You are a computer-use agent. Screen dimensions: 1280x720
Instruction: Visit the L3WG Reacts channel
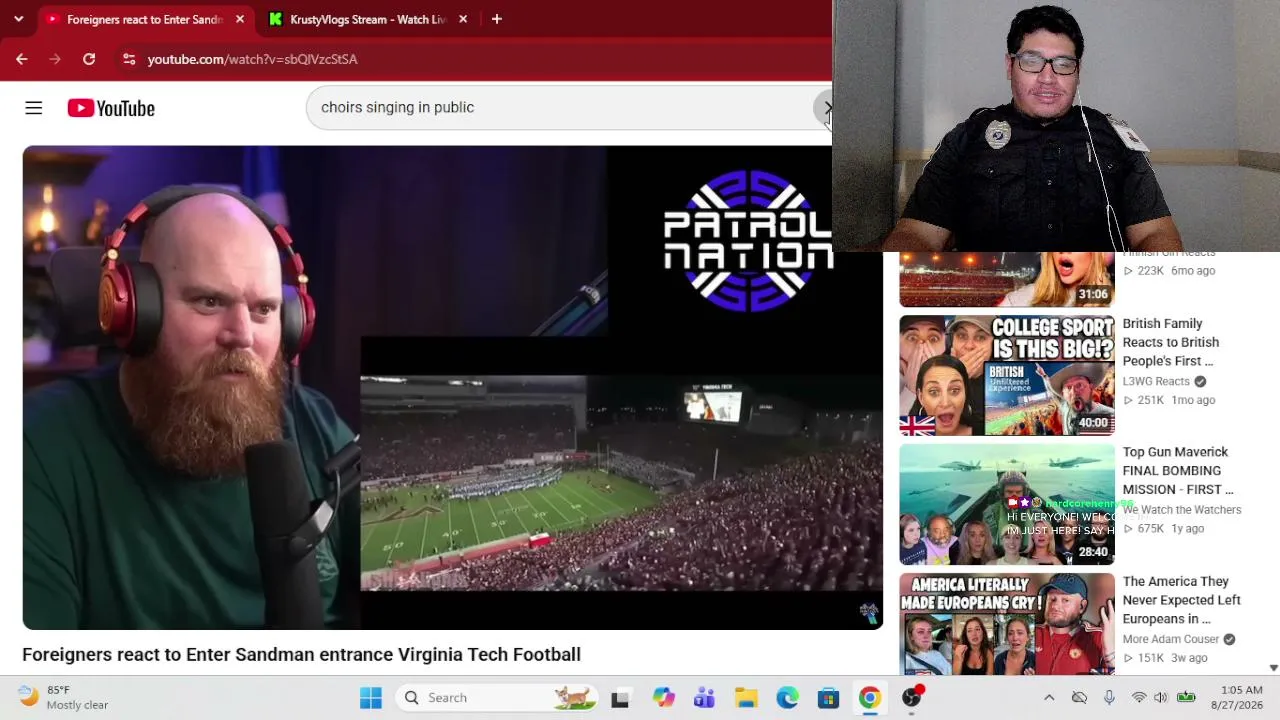click(x=1156, y=381)
